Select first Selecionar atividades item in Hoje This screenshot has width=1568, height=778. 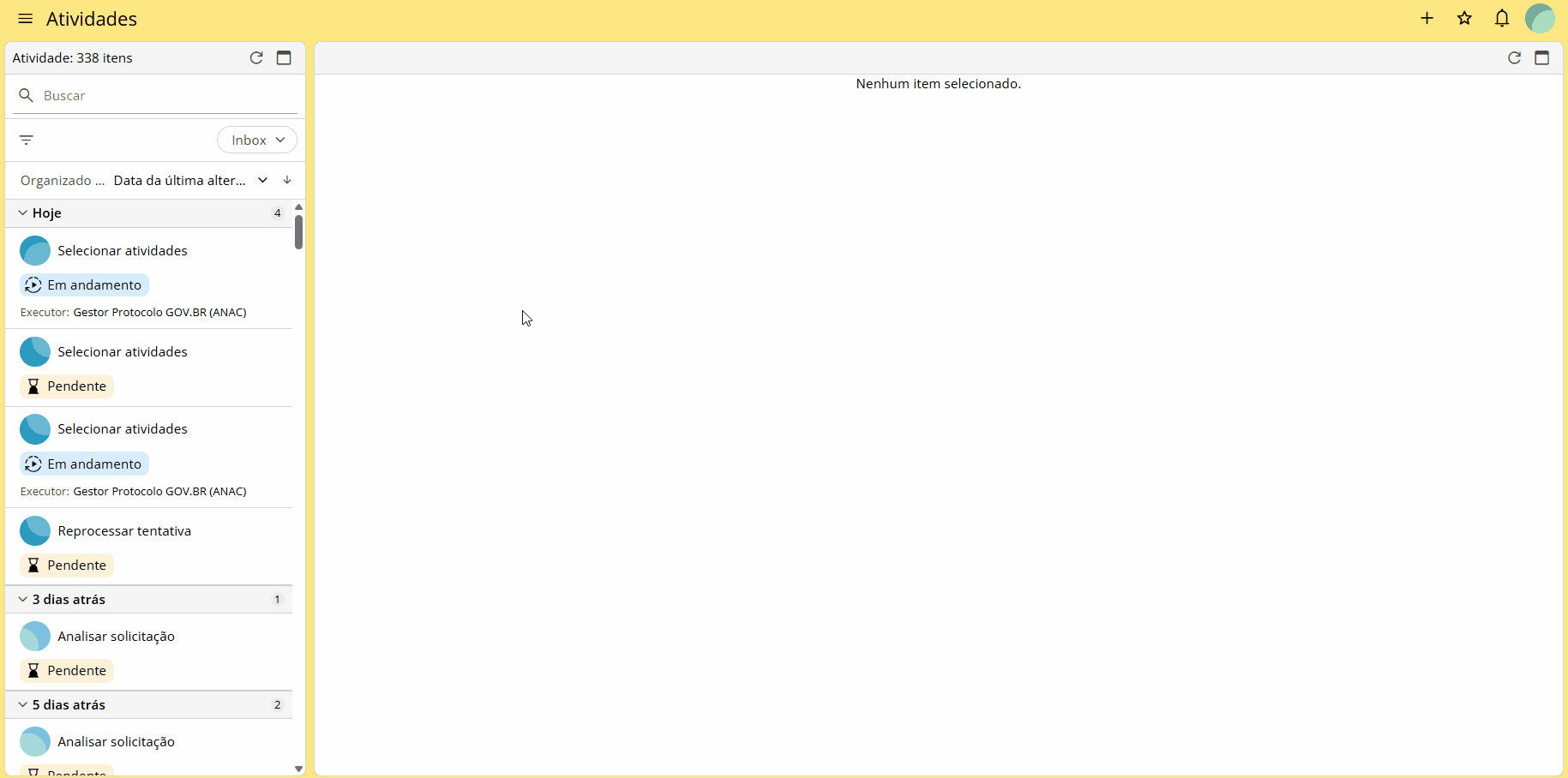coord(149,278)
